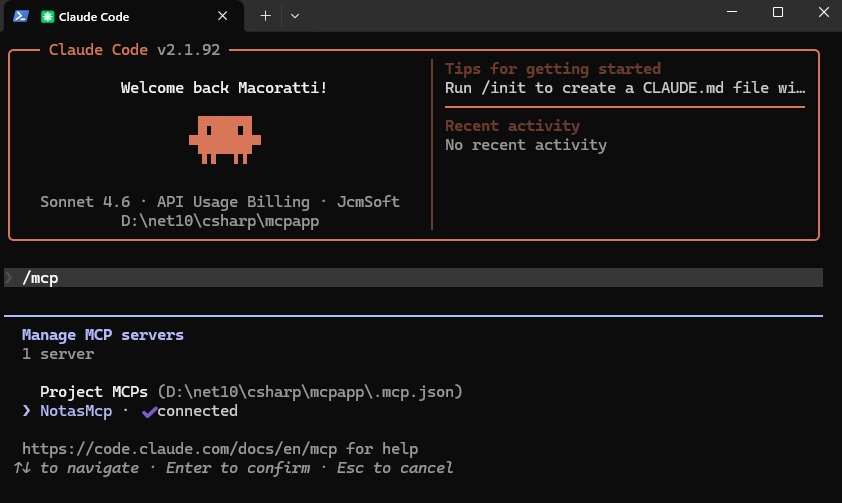Click 'Enter to confirm' hint text
The image size is (842, 503).
(238, 468)
